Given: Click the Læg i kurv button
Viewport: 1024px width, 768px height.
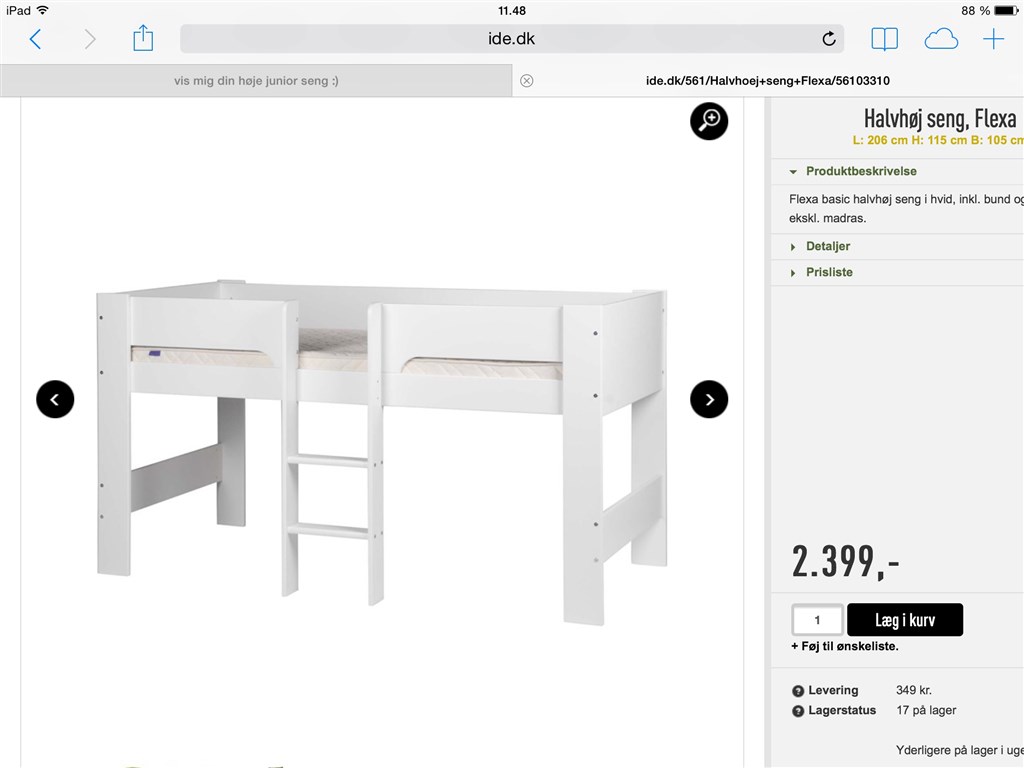Looking at the screenshot, I should pyautogui.click(x=904, y=620).
